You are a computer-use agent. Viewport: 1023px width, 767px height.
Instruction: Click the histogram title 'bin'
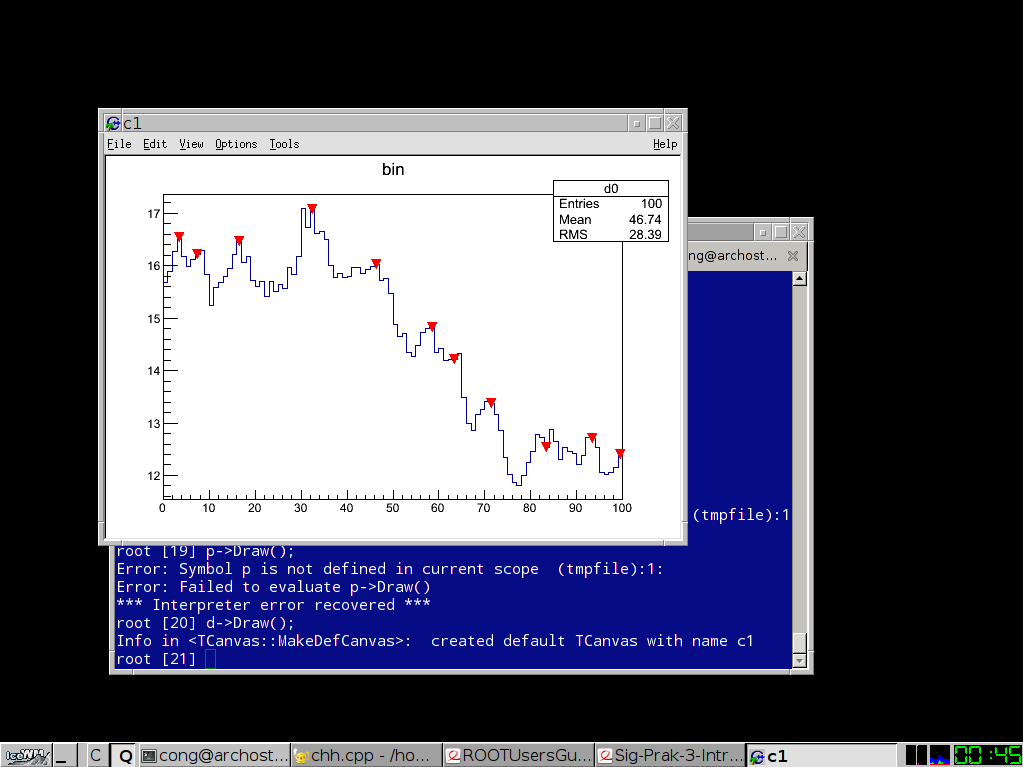click(x=393, y=170)
